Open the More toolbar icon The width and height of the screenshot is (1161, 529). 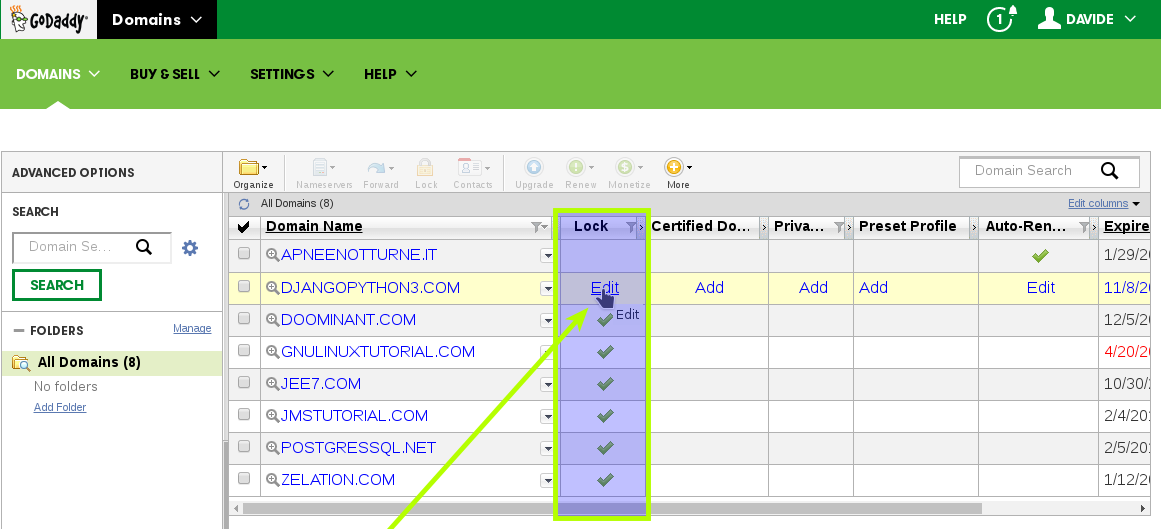[677, 173]
